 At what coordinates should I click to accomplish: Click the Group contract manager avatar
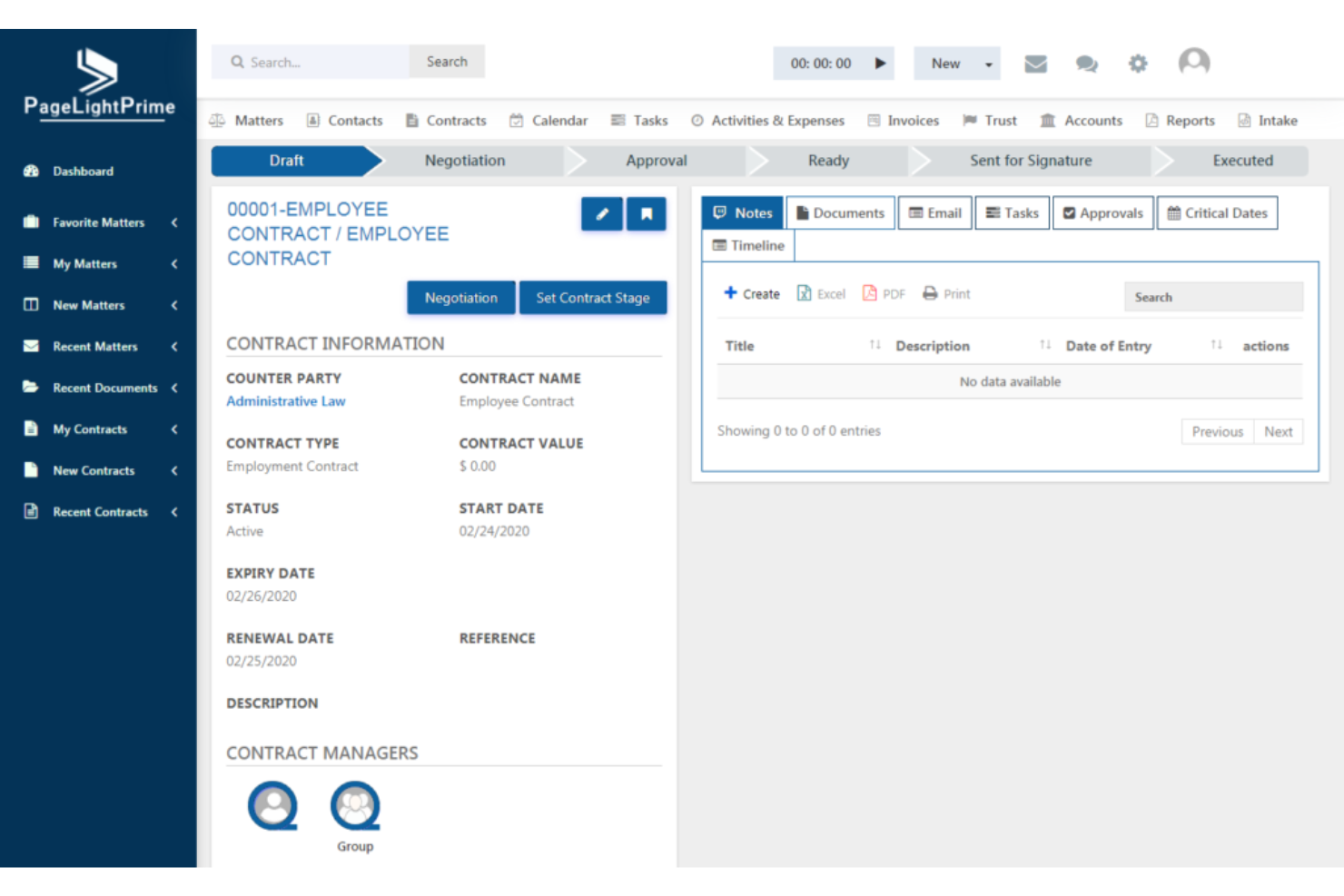click(x=355, y=805)
